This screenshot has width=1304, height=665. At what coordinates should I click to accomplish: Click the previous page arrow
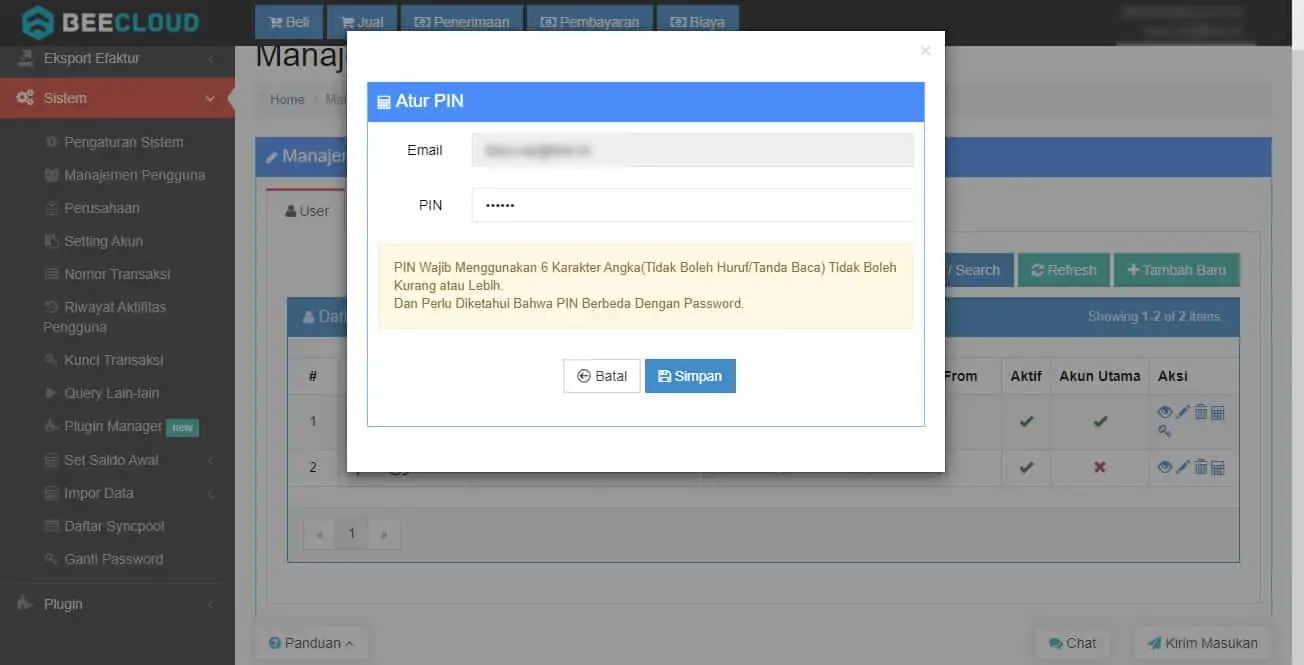[319, 534]
